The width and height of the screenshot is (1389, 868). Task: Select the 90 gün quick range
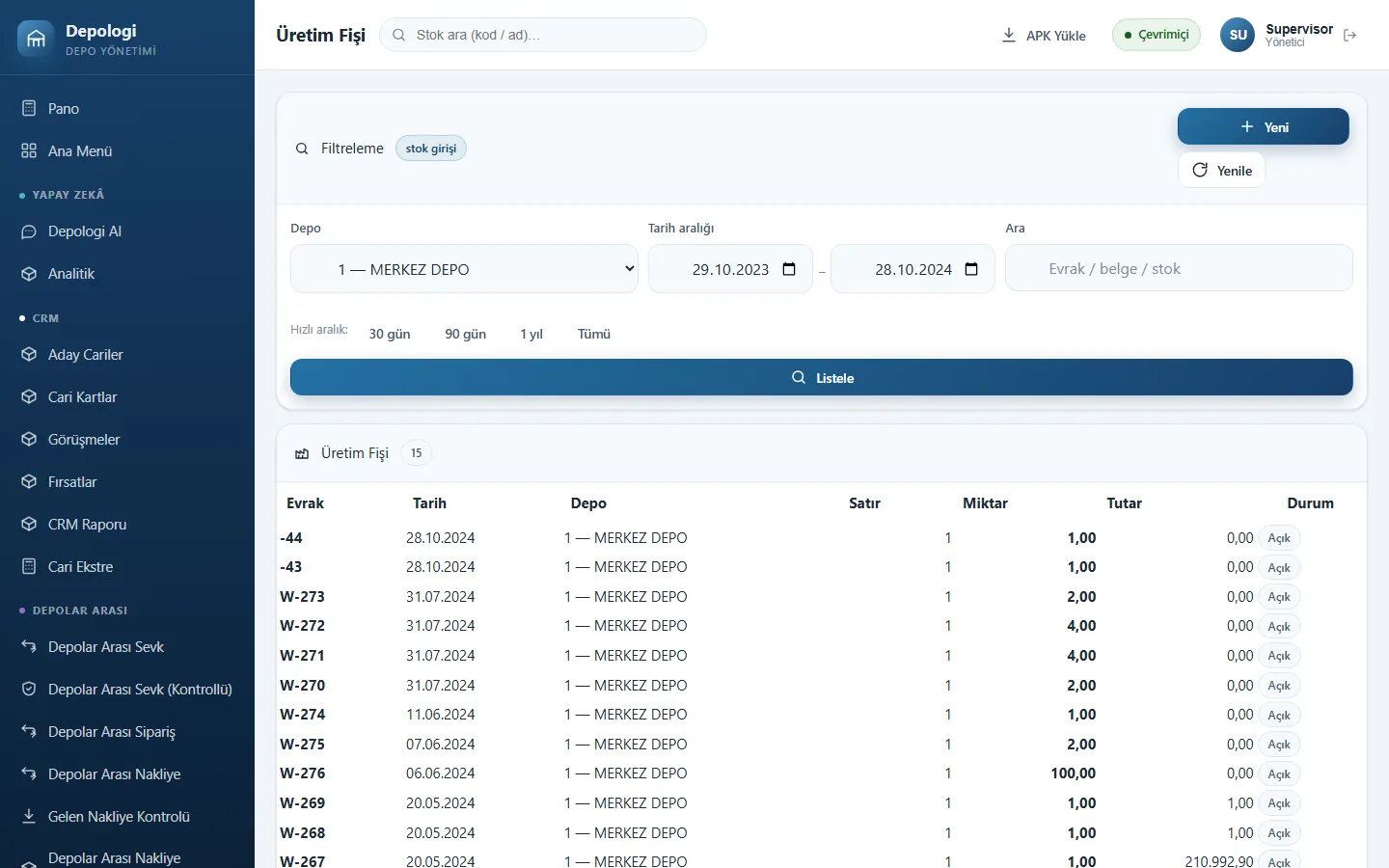pyautogui.click(x=466, y=334)
